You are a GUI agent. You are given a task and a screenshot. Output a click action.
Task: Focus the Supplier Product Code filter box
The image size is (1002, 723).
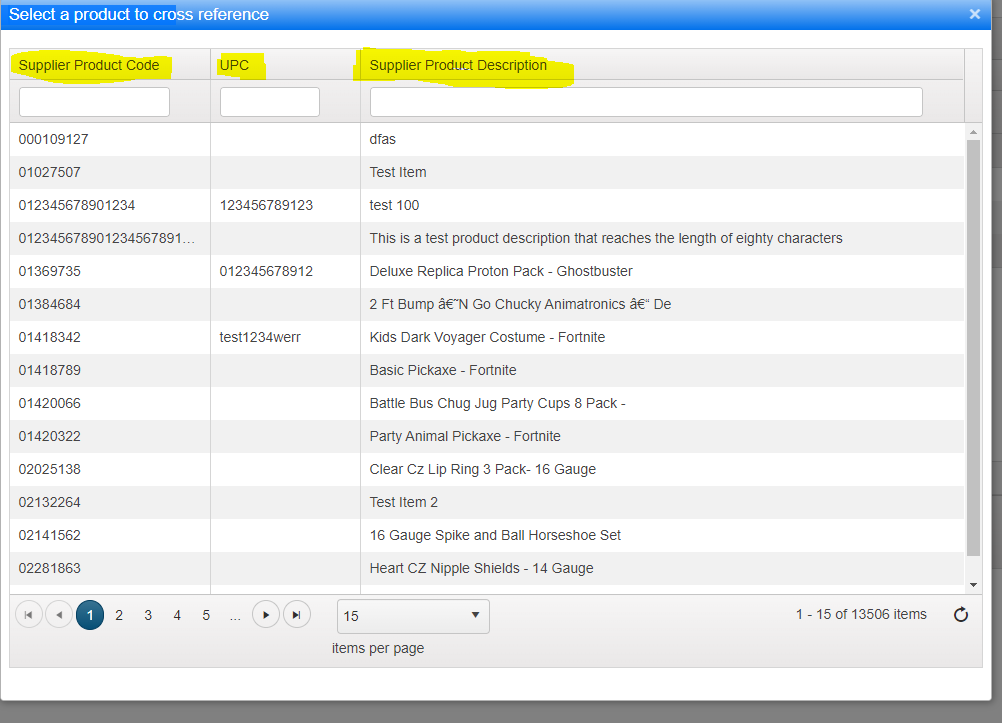click(x=95, y=102)
